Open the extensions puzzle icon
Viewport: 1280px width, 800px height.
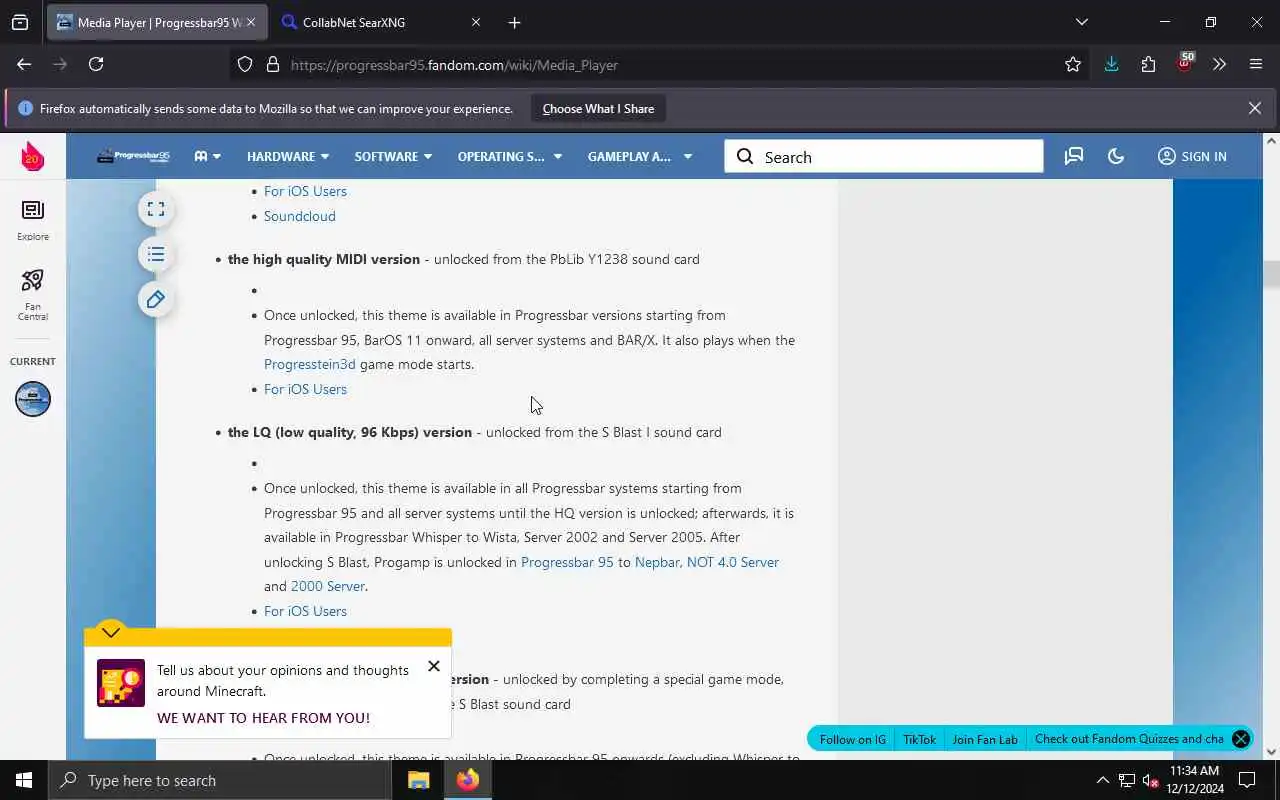coord(1148,65)
